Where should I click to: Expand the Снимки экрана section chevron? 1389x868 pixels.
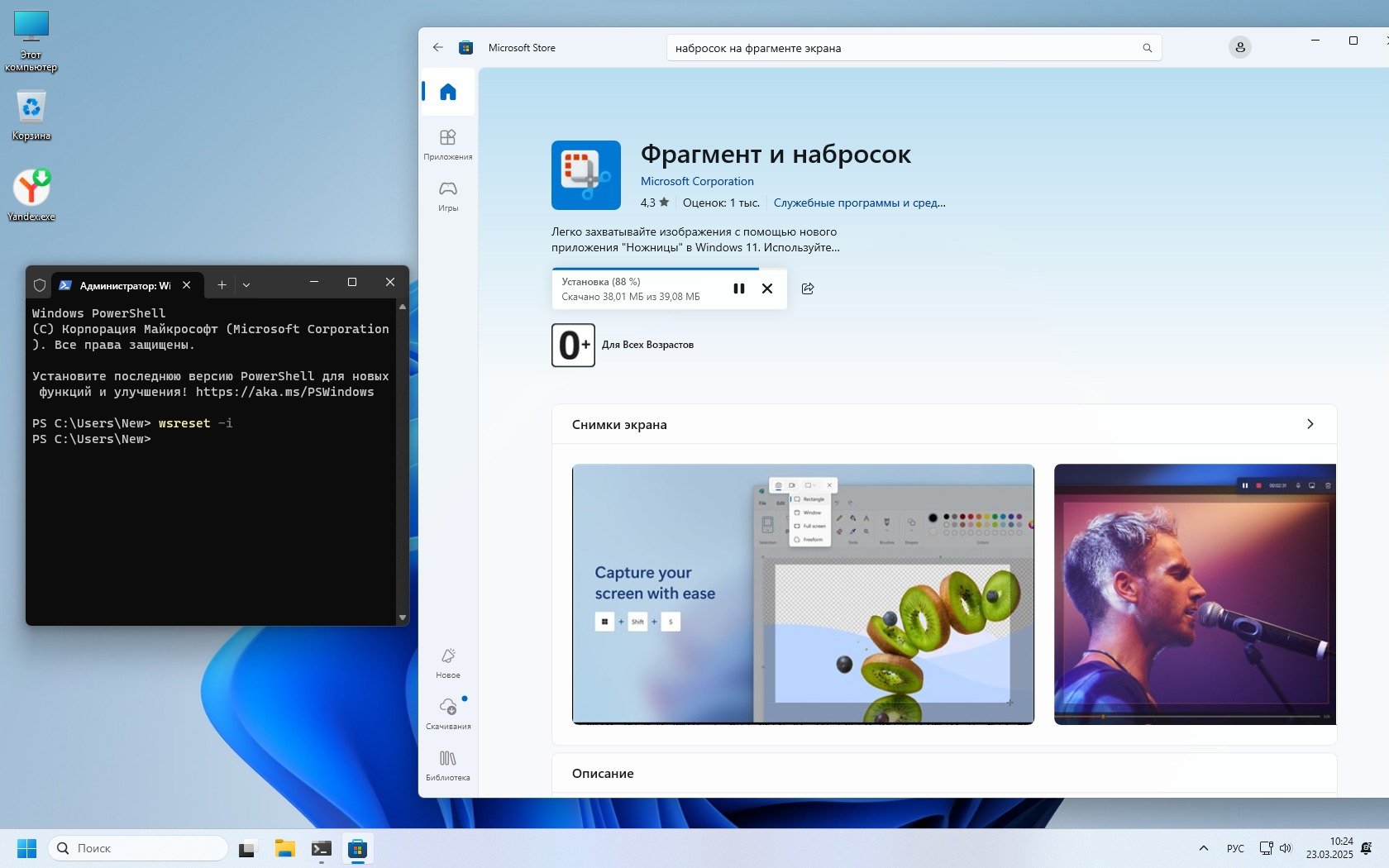[x=1310, y=424]
